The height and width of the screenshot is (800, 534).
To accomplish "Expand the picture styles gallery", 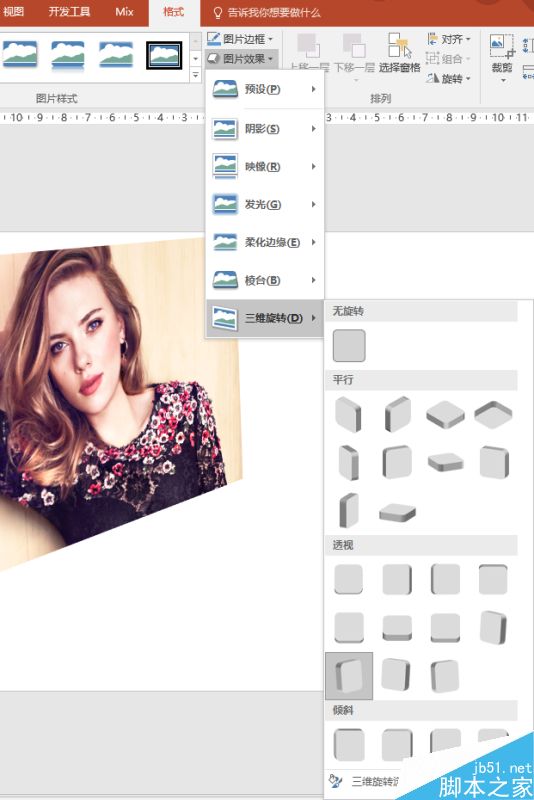I will pos(196,76).
